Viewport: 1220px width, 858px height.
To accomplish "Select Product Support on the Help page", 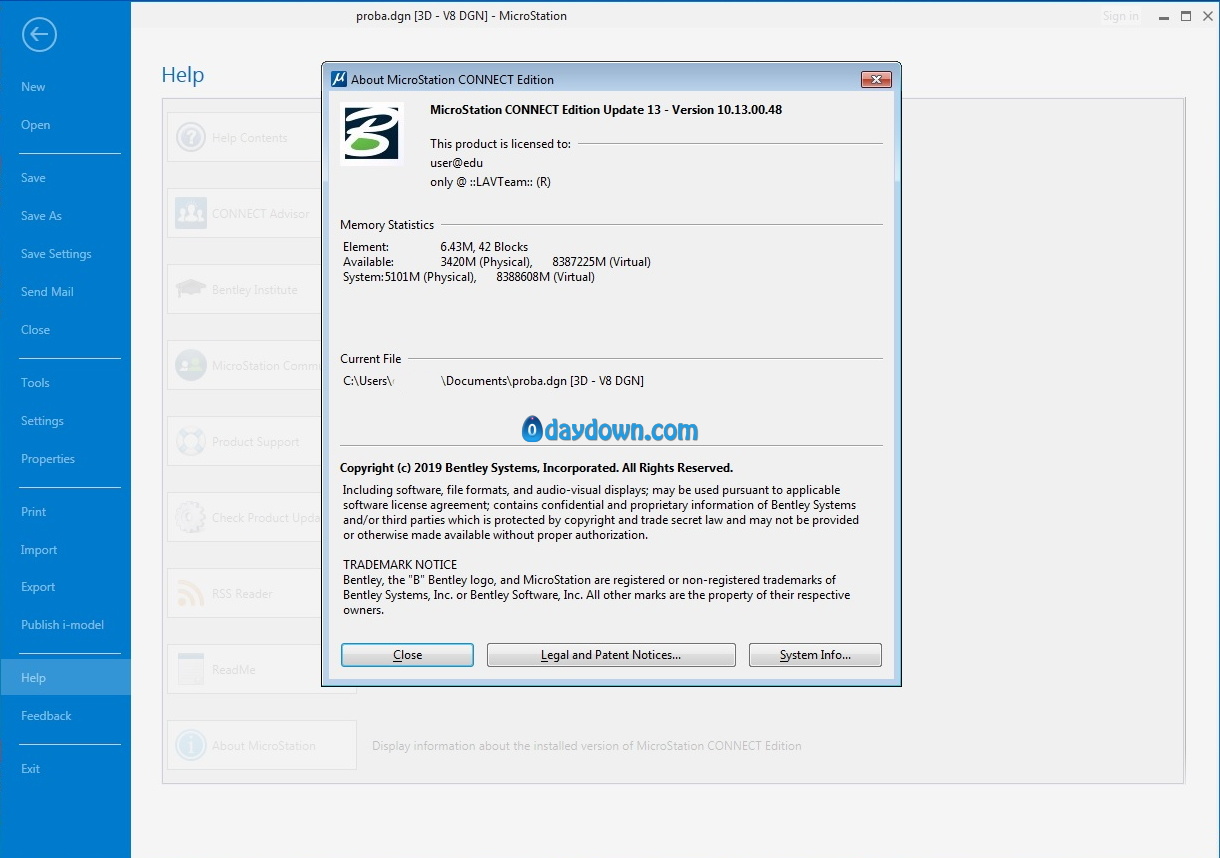I will 243,442.
